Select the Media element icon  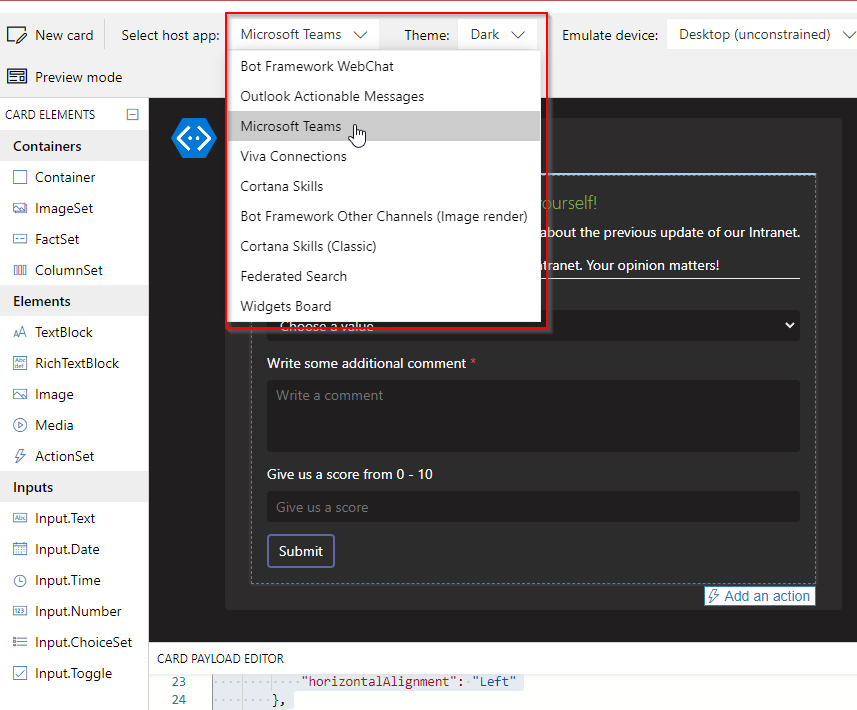point(20,425)
